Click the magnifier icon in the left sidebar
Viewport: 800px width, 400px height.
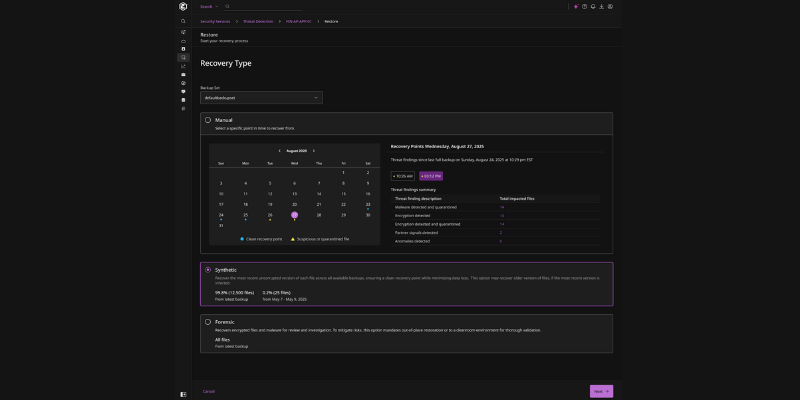182,21
